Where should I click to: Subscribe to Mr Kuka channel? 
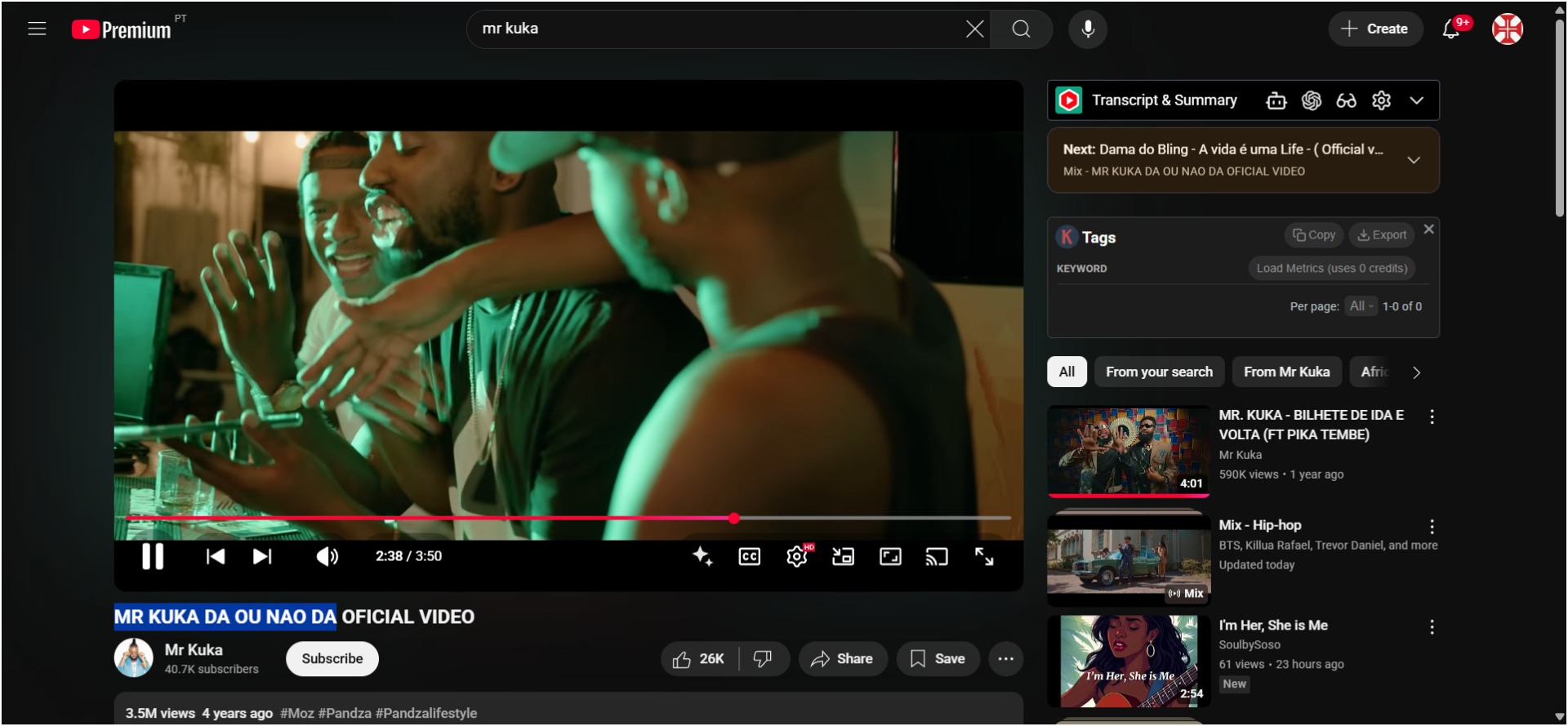click(332, 659)
